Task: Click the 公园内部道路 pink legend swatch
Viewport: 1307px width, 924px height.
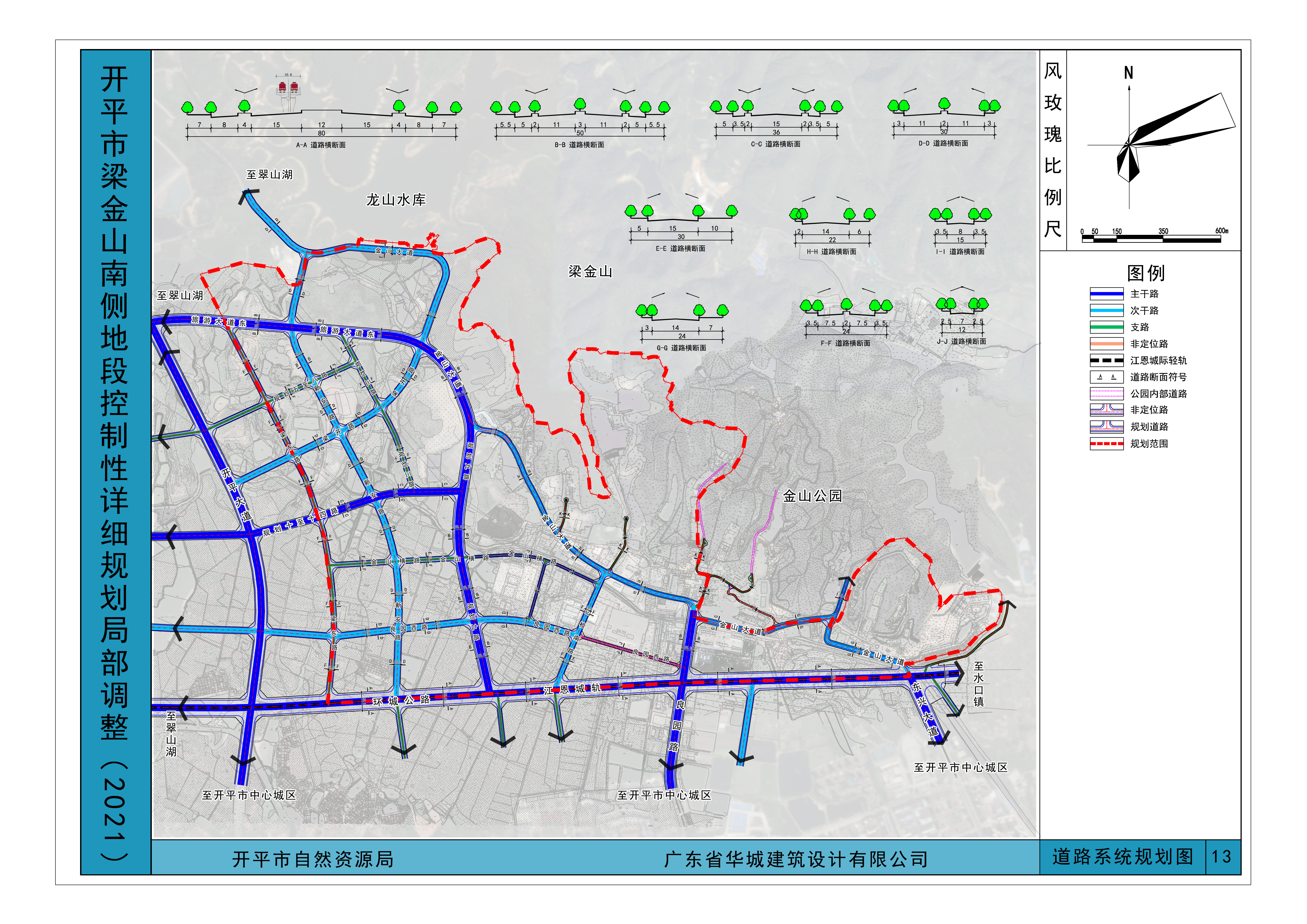Action: [1107, 394]
